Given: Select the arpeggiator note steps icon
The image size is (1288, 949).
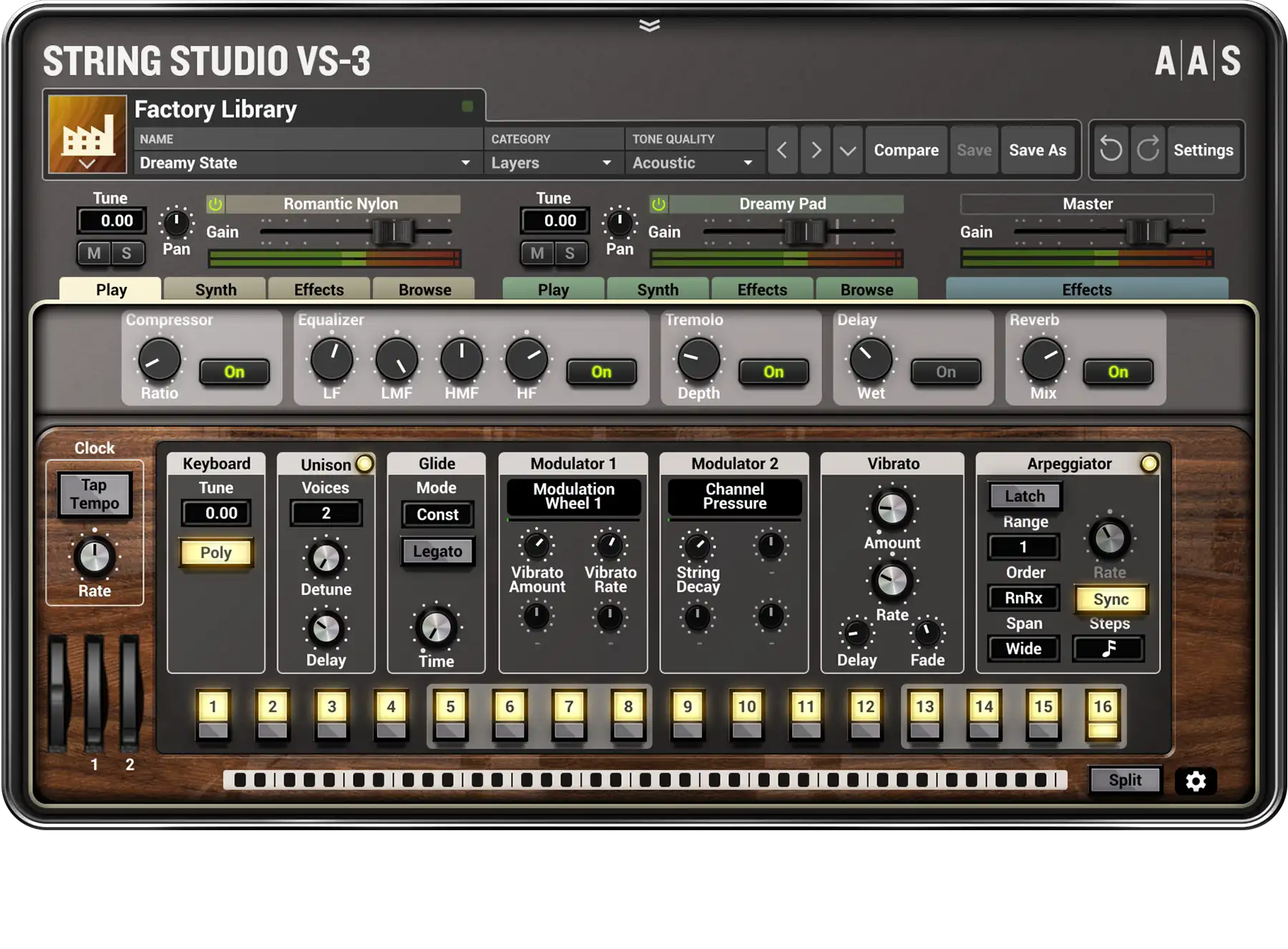Looking at the screenshot, I should (x=1108, y=649).
